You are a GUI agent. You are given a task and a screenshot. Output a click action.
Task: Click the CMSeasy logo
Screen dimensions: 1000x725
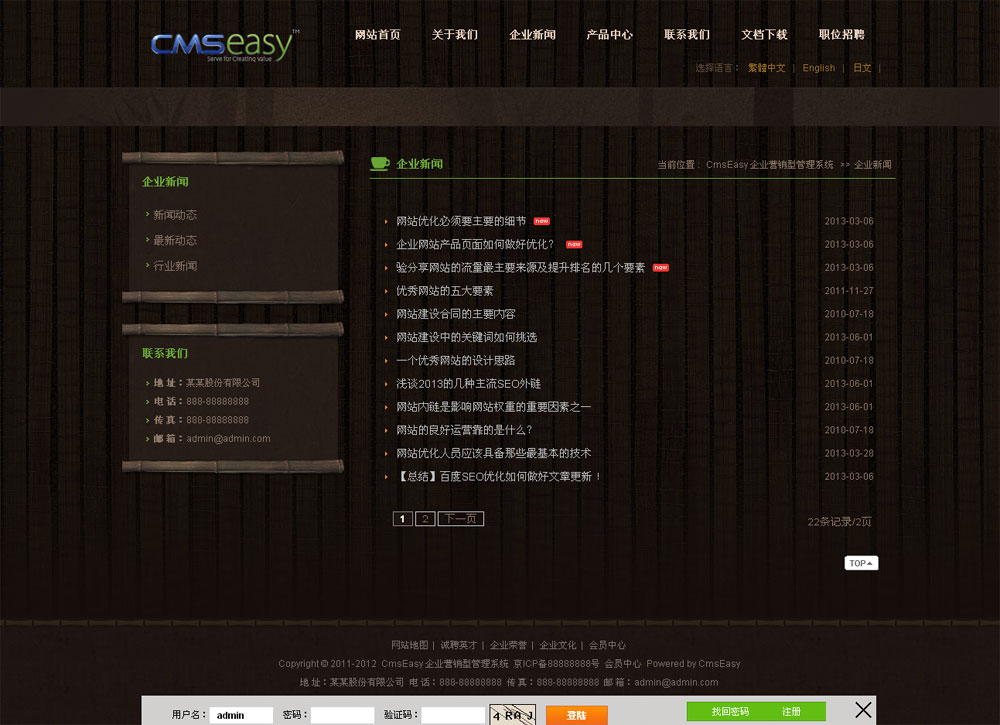(x=223, y=44)
